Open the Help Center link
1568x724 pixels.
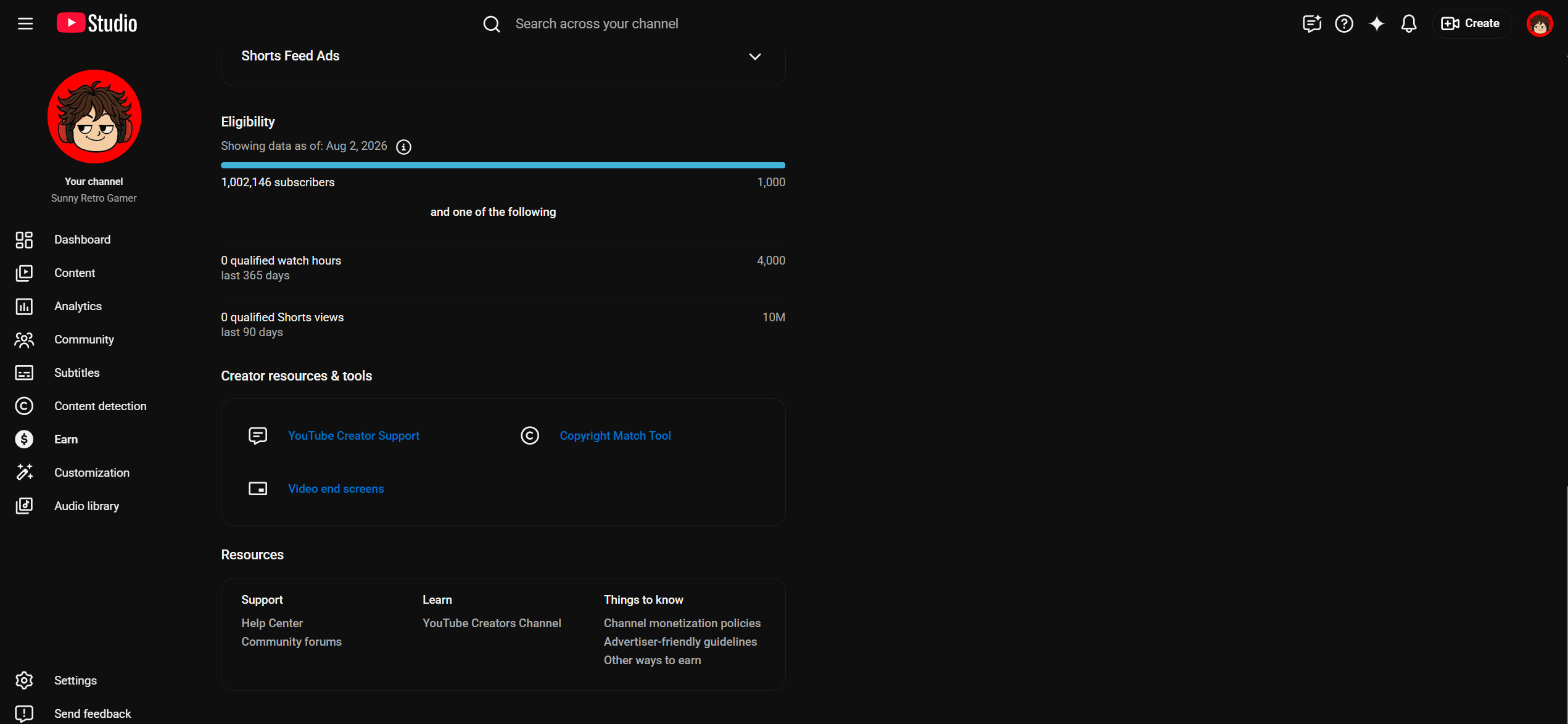point(272,623)
